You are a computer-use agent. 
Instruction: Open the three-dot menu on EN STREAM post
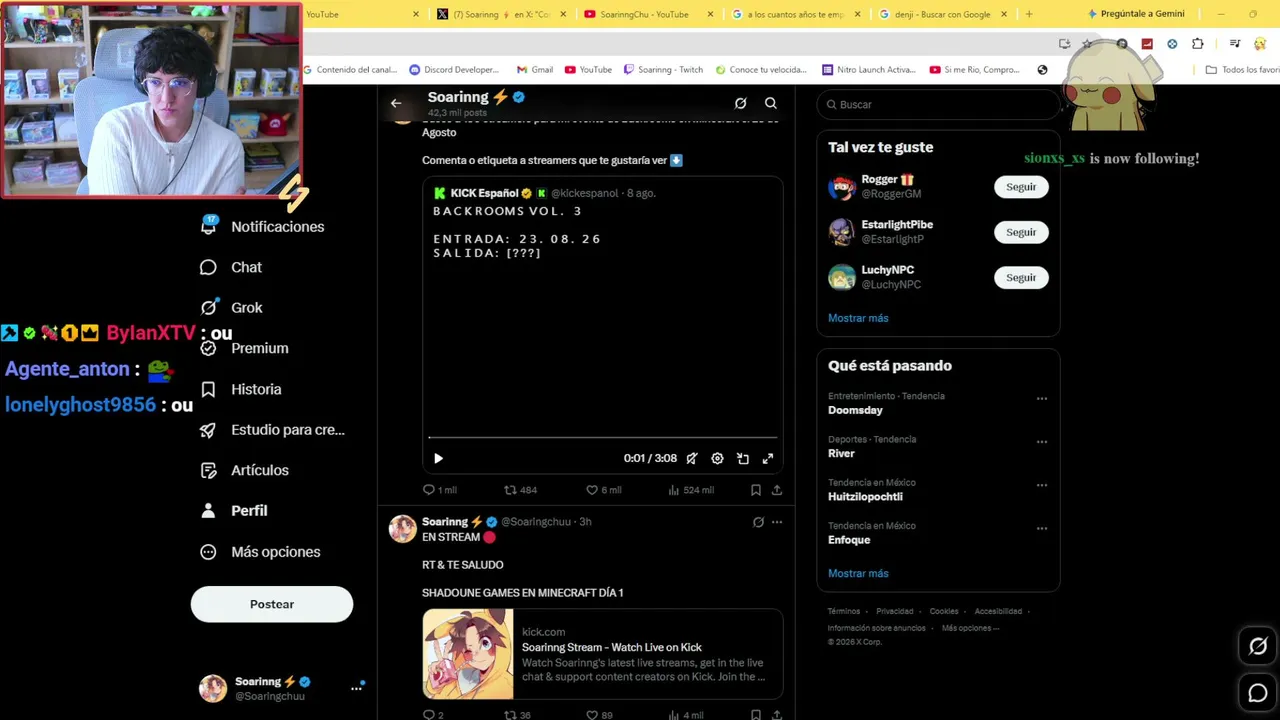point(777,522)
